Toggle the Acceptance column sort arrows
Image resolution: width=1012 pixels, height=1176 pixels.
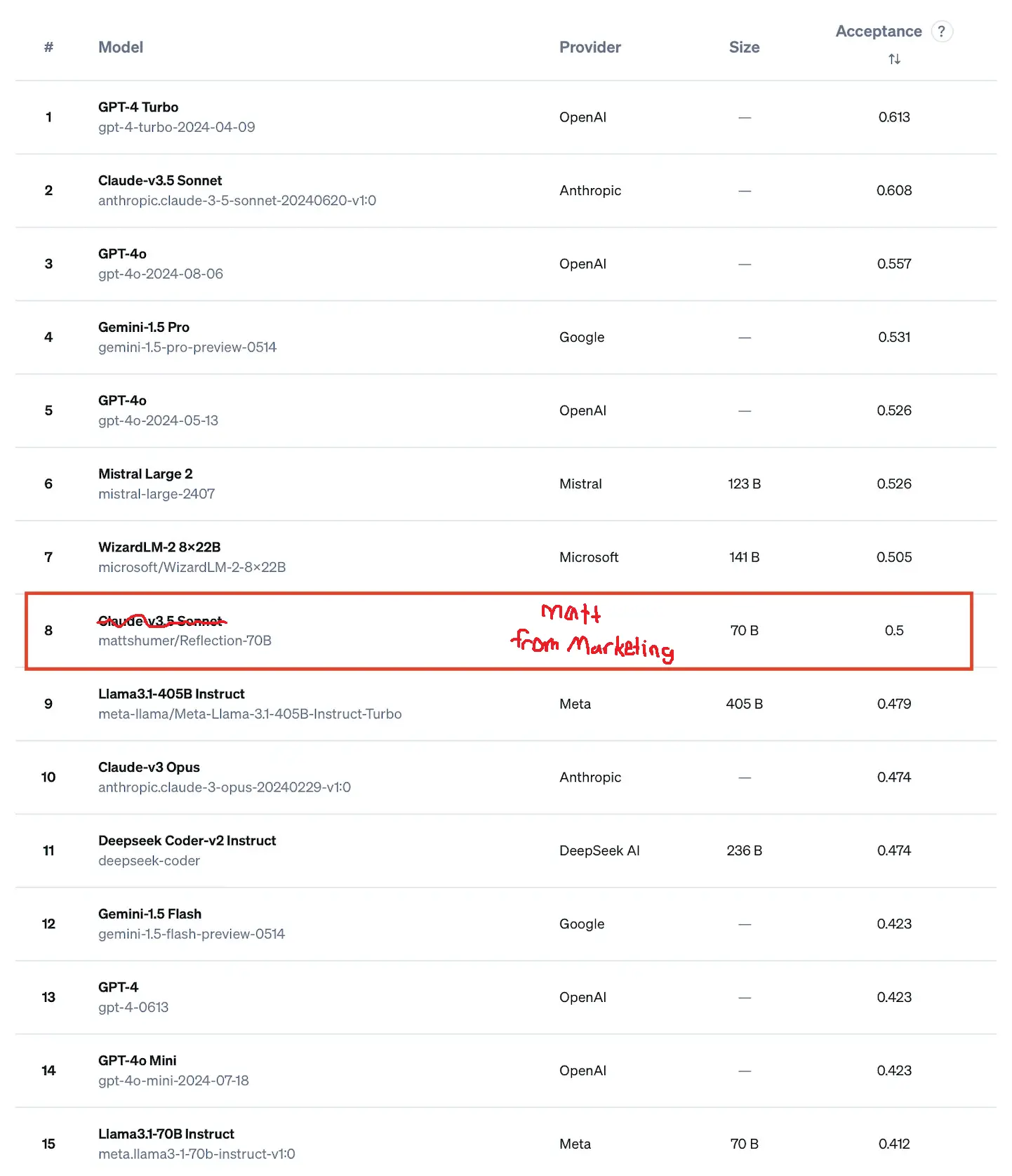(894, 59)
